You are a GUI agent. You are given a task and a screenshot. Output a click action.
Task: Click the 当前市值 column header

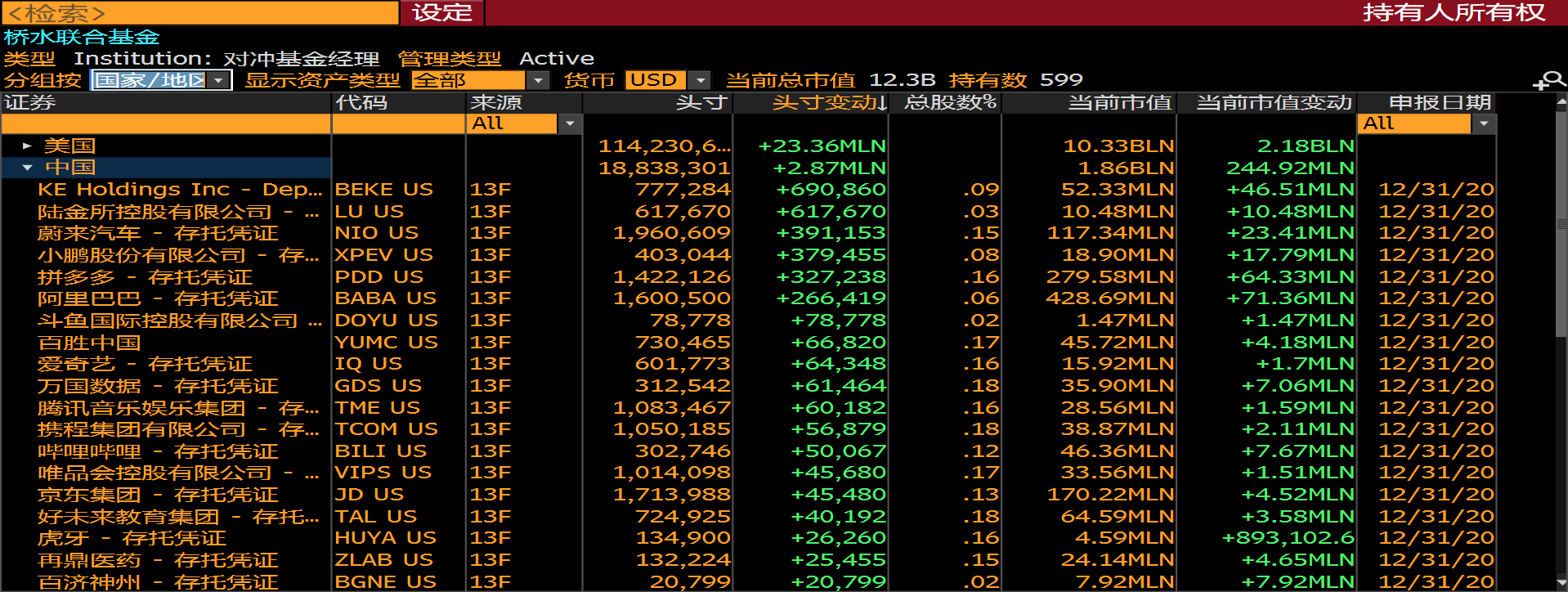(x=1089, y=102)
